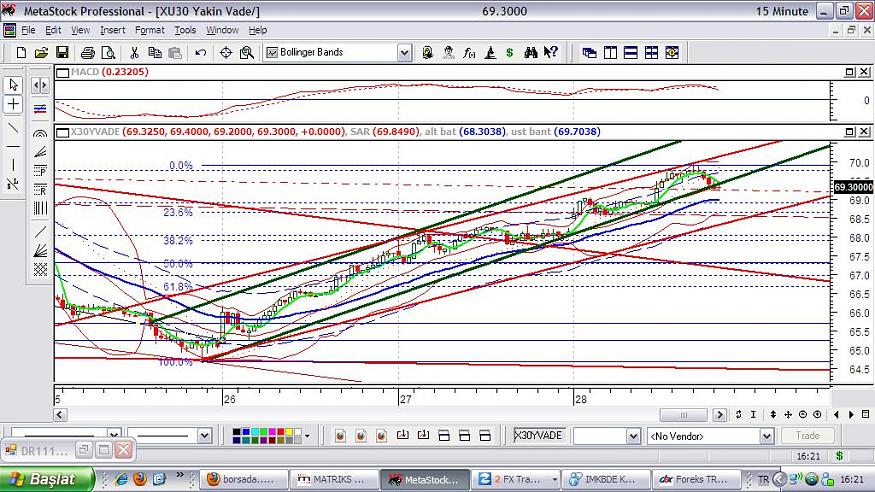Select the Gann grid tool

[x=40, y=270]
